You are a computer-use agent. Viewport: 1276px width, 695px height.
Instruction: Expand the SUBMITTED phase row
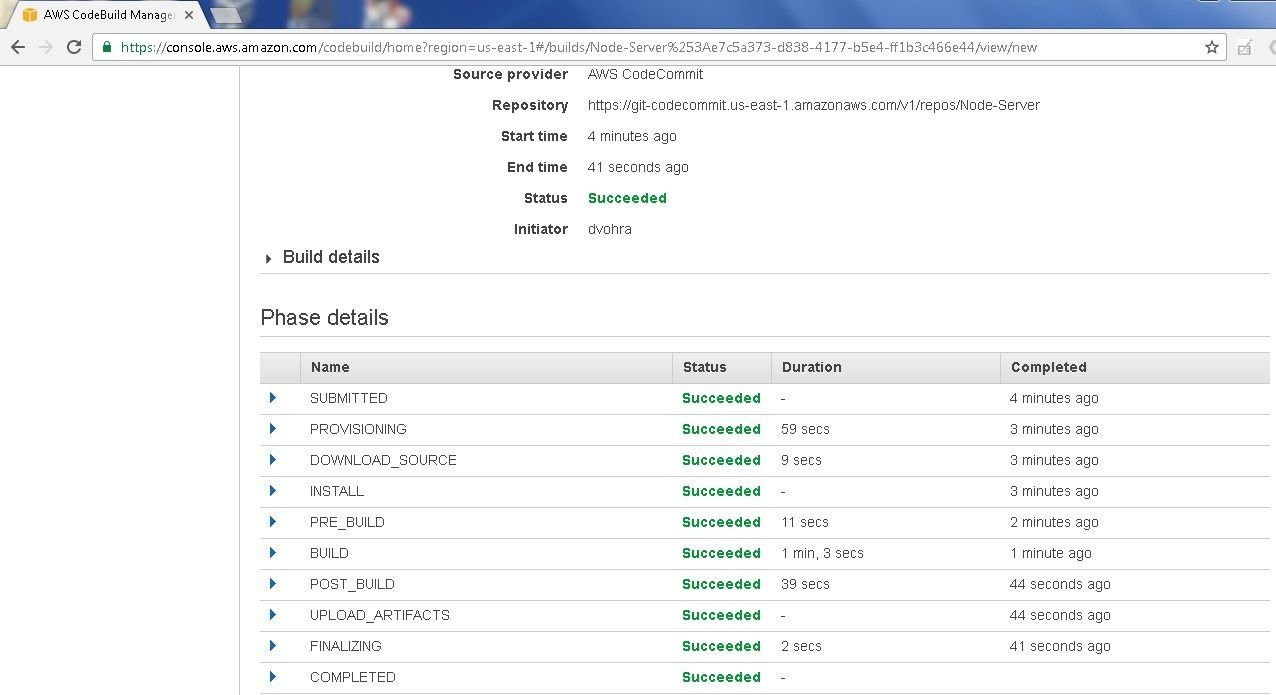point(272,398)
